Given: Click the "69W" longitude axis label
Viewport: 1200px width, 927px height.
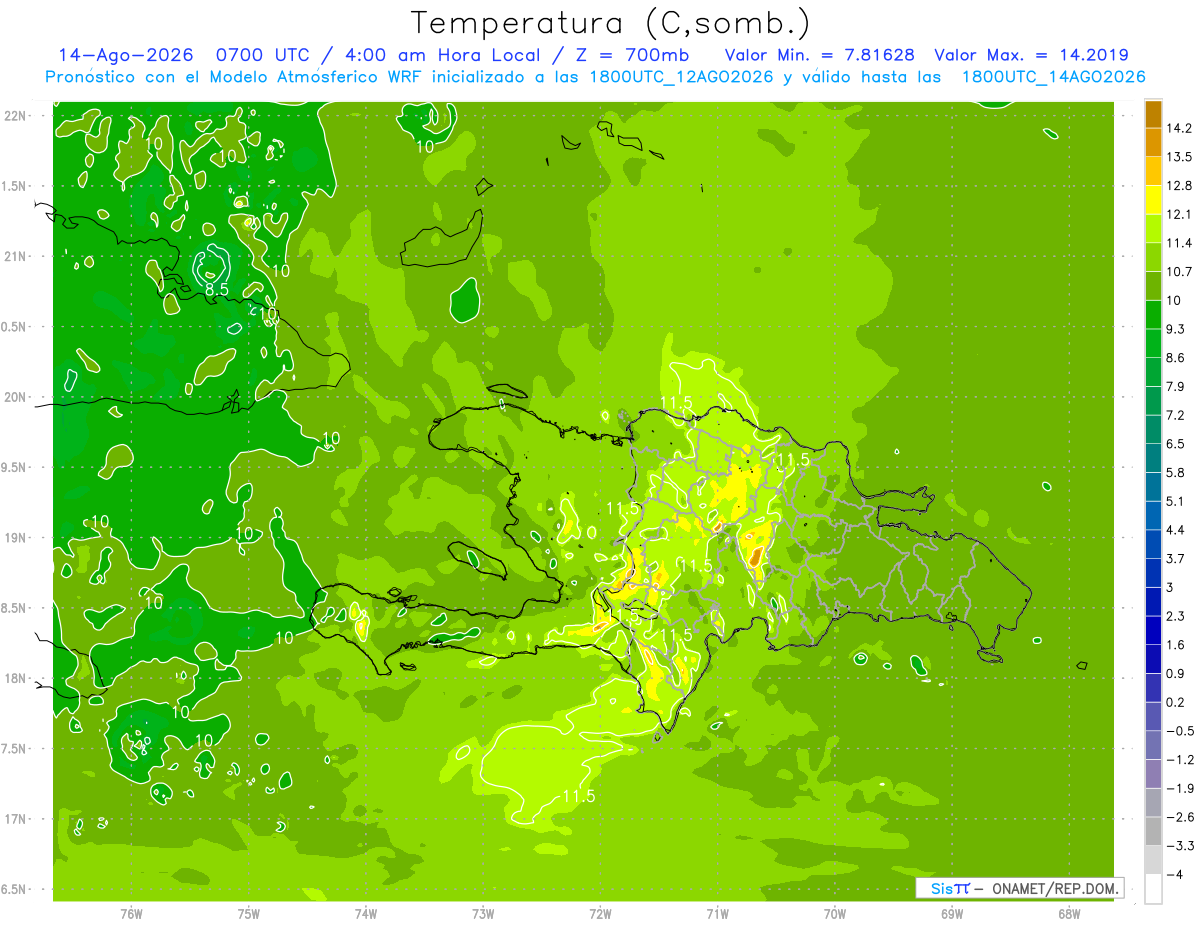Looking at the screenshot, I should tap(952, 914).
